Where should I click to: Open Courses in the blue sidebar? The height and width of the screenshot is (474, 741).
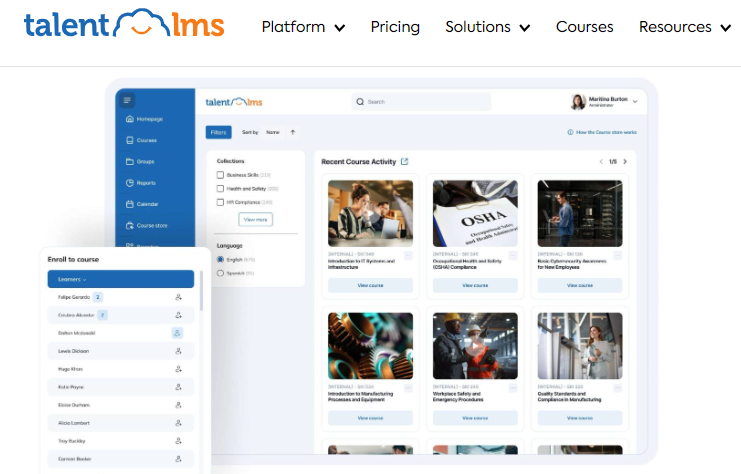pos(141,140)
